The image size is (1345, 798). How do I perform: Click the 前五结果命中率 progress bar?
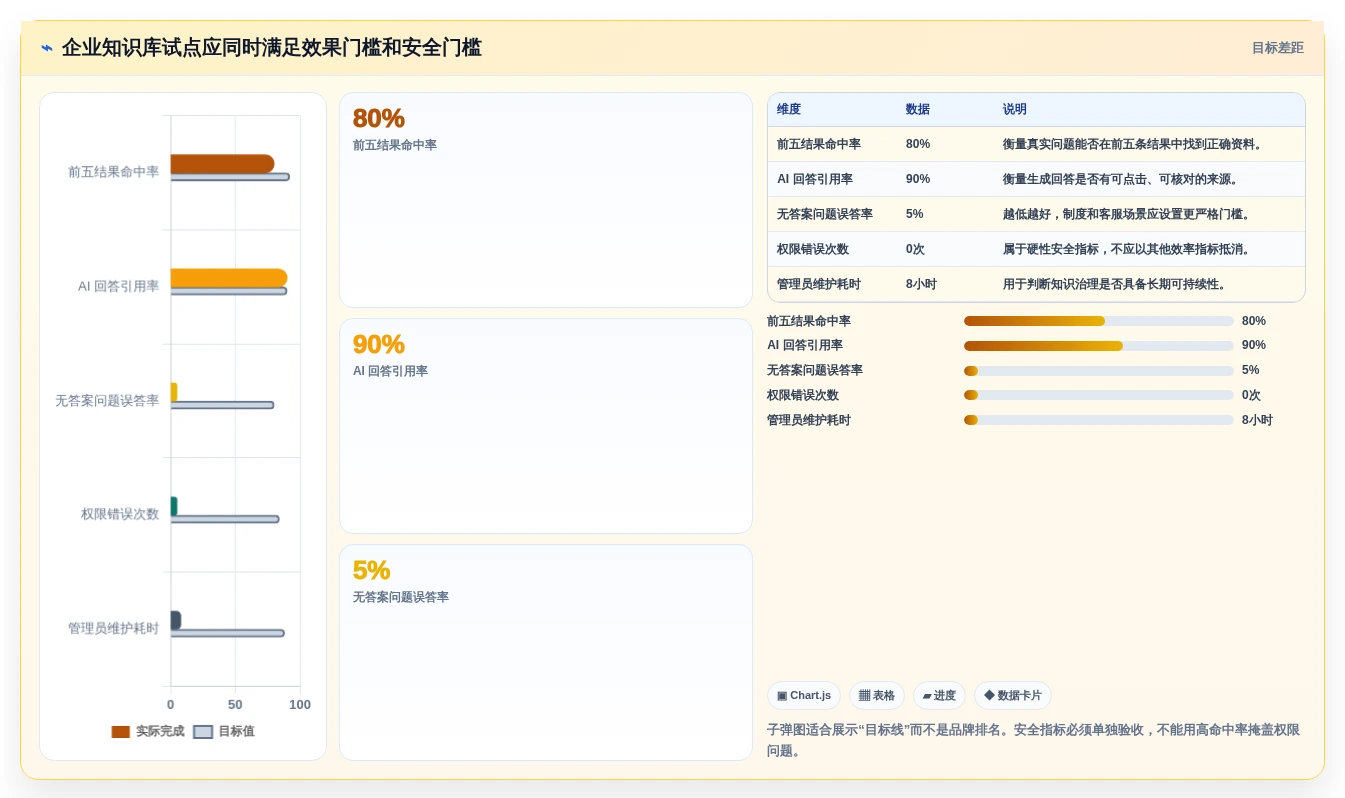tap(1099, 321)
